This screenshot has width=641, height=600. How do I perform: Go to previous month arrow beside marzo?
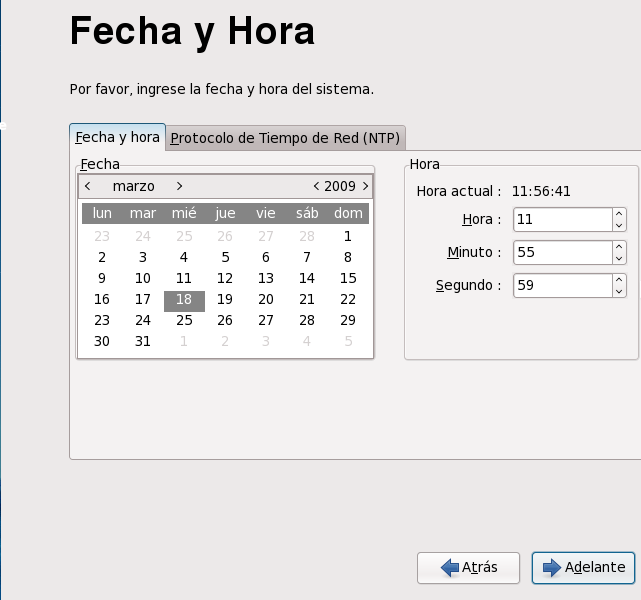[87, 186]
